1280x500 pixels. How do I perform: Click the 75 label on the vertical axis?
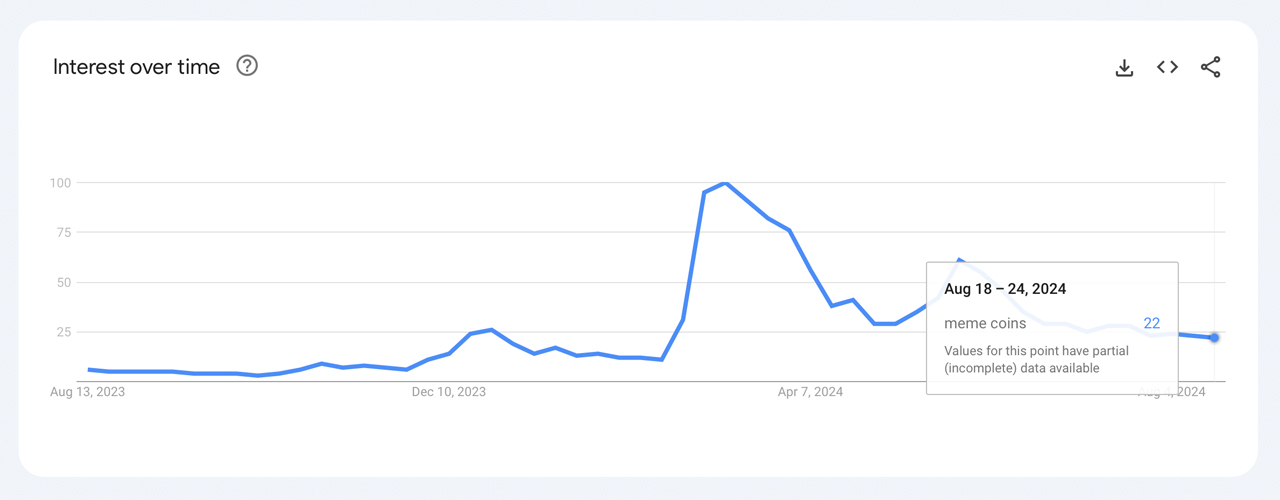point(63,233)
